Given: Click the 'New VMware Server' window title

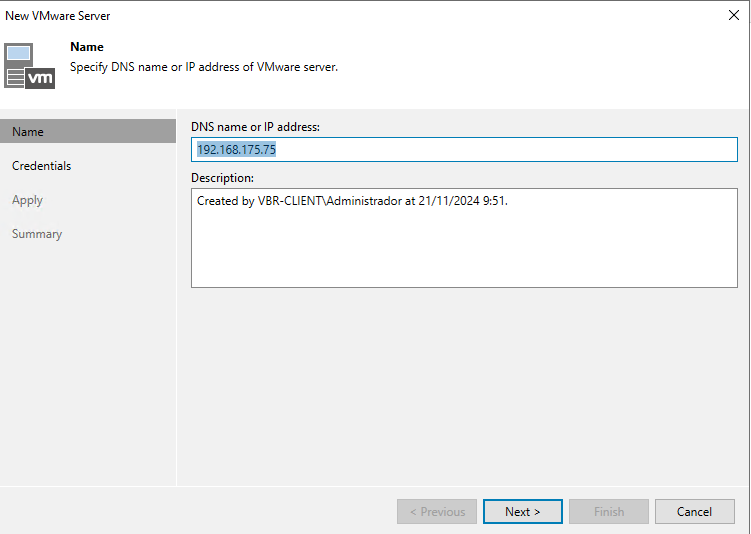Looking at the screenshot, I should click(x=58, y=15).
